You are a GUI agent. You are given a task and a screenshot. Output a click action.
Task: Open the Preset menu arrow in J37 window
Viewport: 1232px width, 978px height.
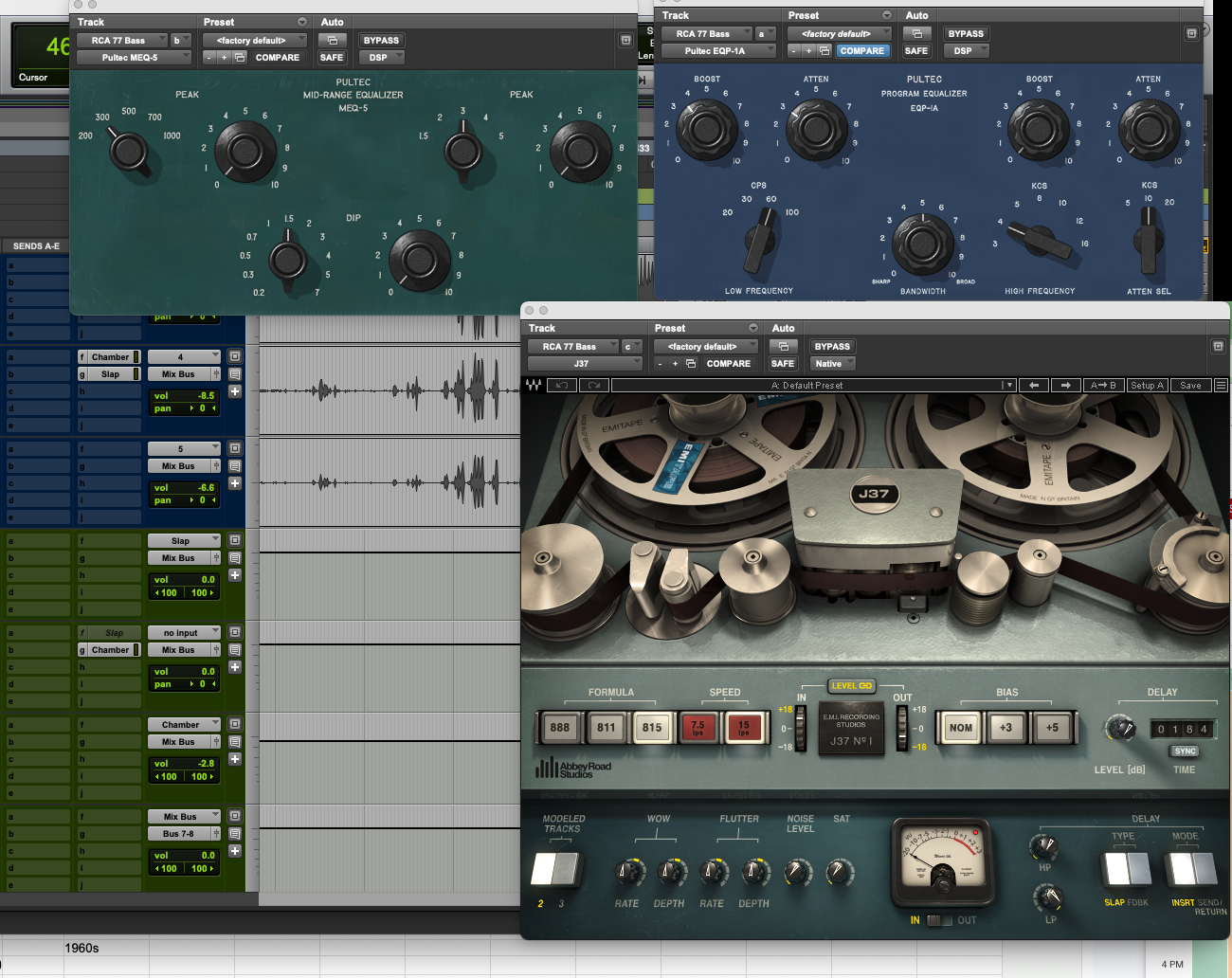[x=753, y=328]
